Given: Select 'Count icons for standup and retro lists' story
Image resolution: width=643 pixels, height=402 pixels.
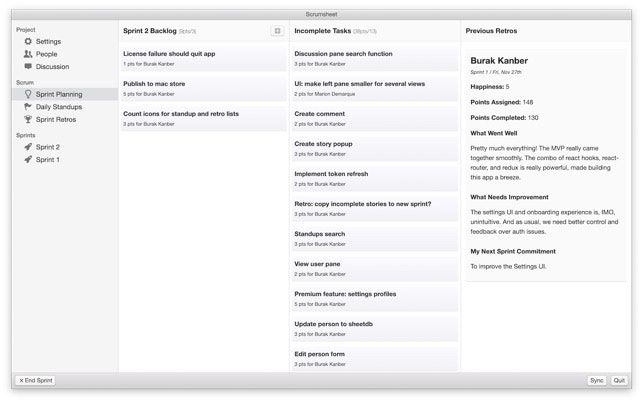Looking at the screenshot, I should 203,118.
